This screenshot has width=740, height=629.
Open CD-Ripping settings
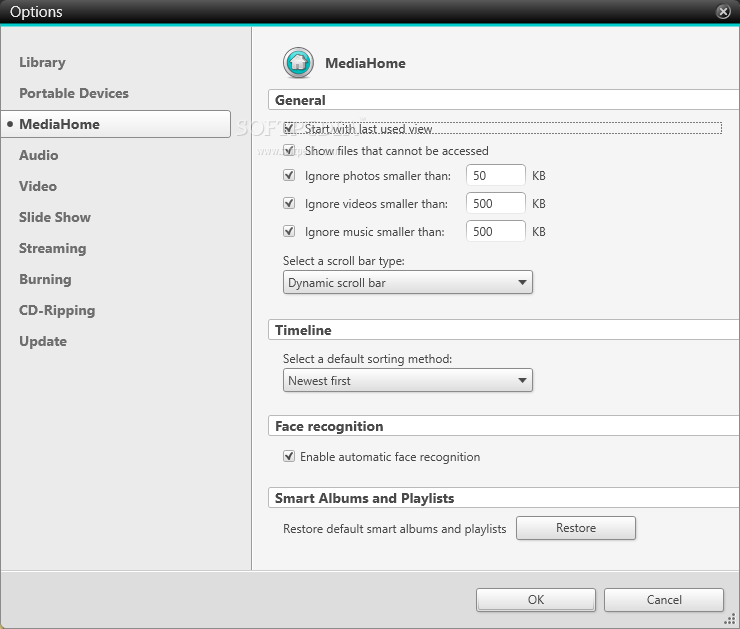pos(57,310)
